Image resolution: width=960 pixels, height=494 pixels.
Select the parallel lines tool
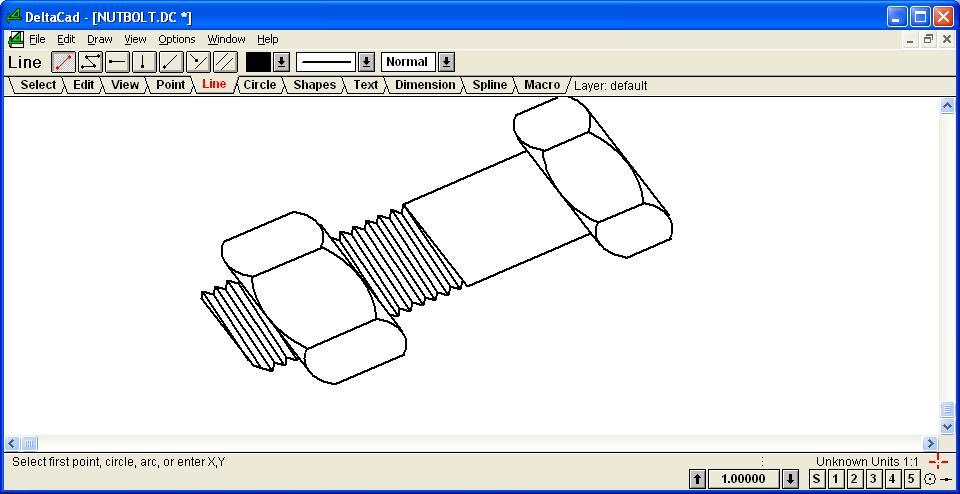pos(225,62)
